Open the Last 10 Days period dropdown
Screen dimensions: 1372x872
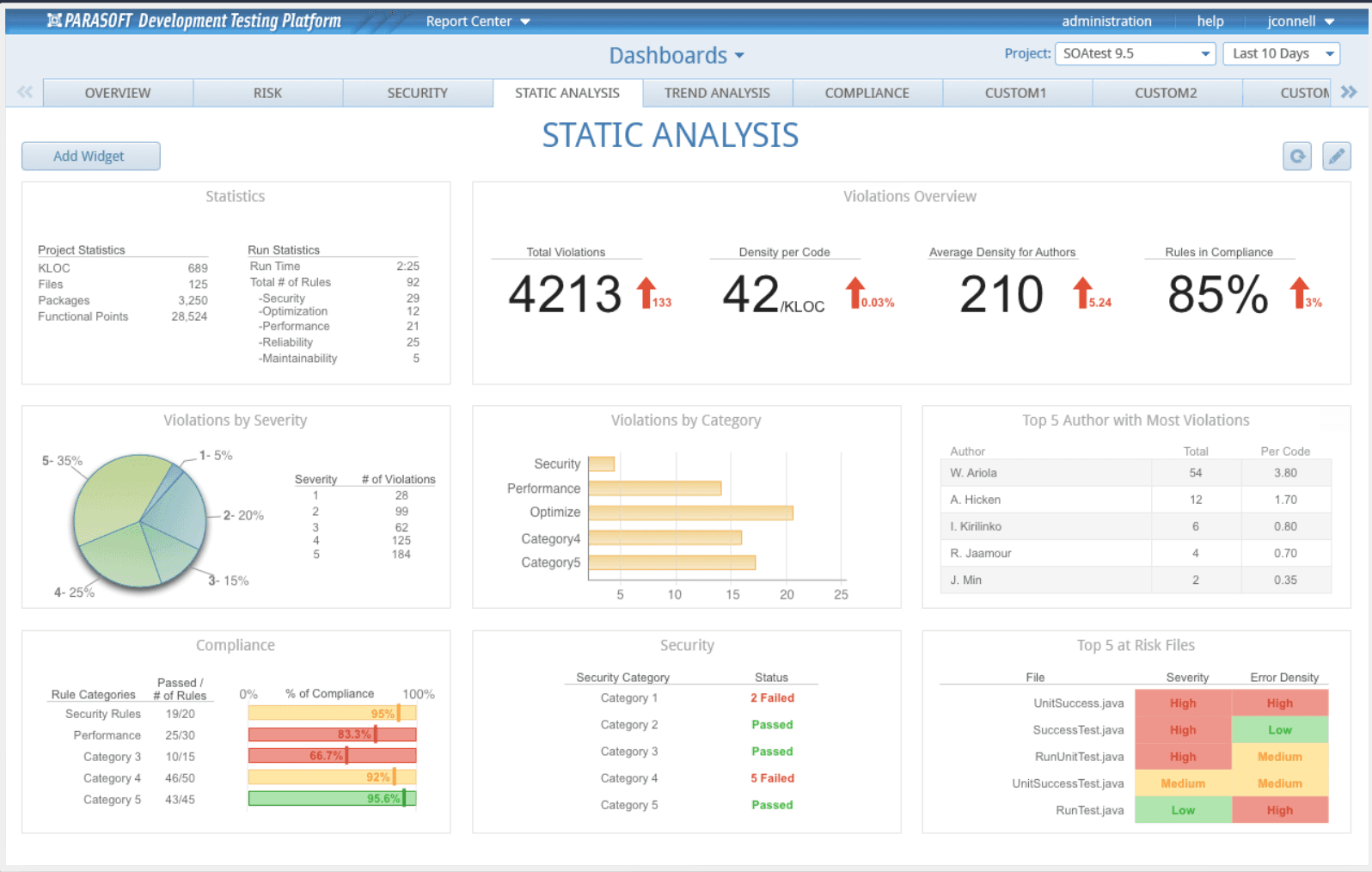[x=1281, y=53]
